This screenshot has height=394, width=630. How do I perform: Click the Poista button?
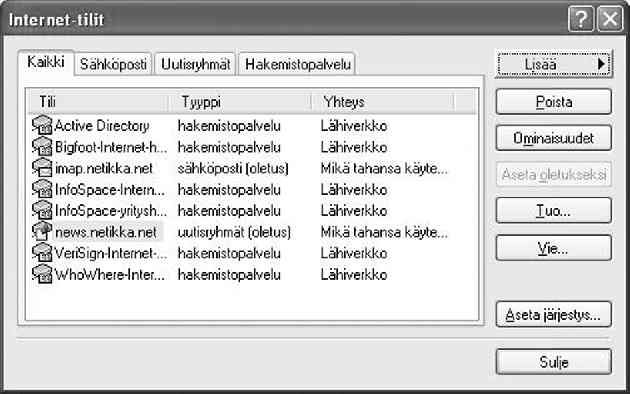coord(554,102)
